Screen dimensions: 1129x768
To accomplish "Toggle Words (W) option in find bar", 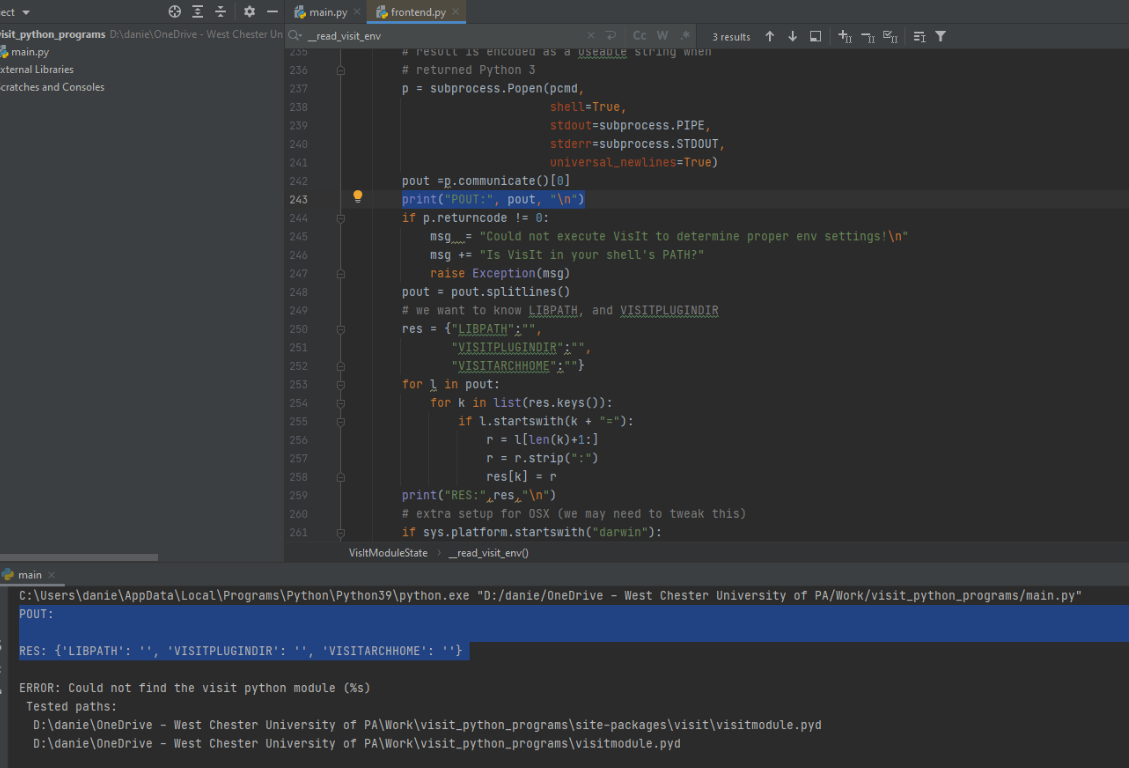I will 662,35.
